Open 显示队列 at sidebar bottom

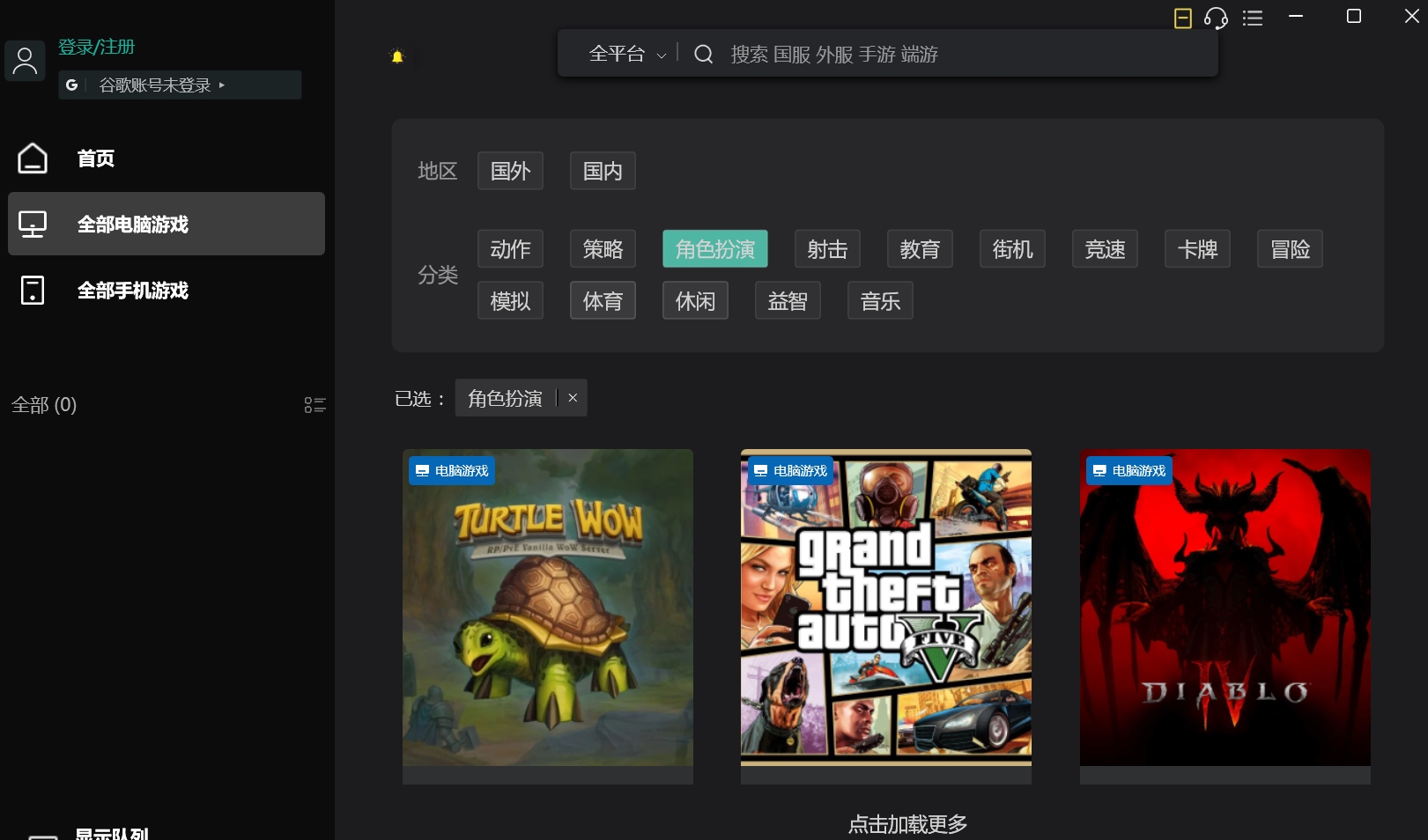pos(112,833)
